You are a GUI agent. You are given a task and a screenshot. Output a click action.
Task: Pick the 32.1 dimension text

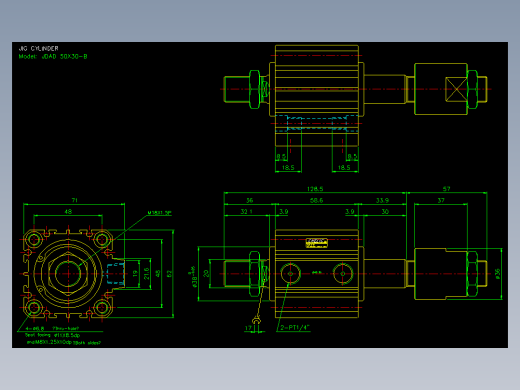coord(246,212)
